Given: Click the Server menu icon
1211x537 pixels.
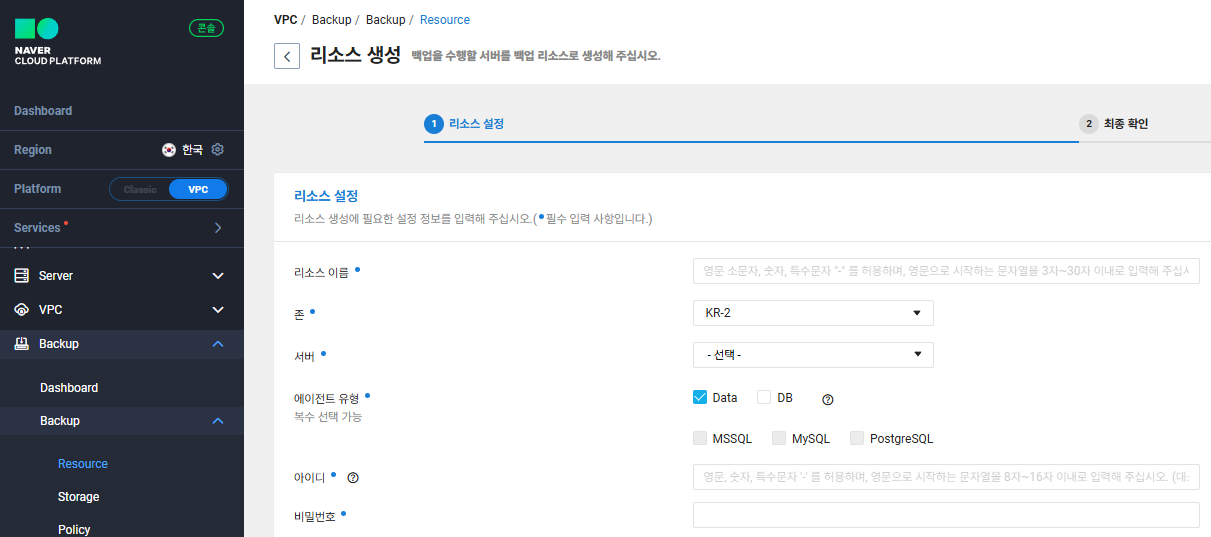Looking at the screenshot, I should coord(21,275).
